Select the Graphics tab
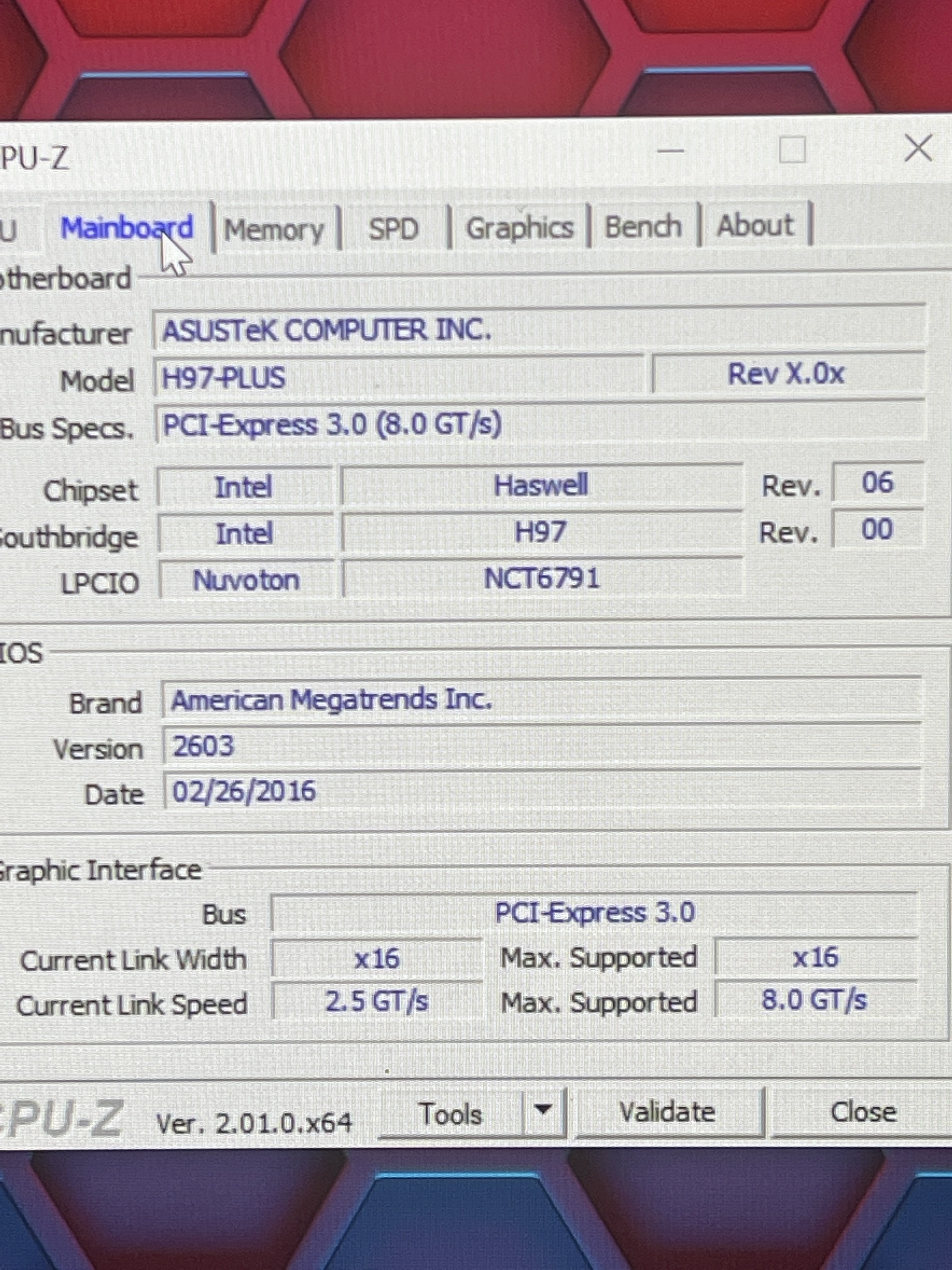This screenshot has height=1270, width=952. [519, 228]
